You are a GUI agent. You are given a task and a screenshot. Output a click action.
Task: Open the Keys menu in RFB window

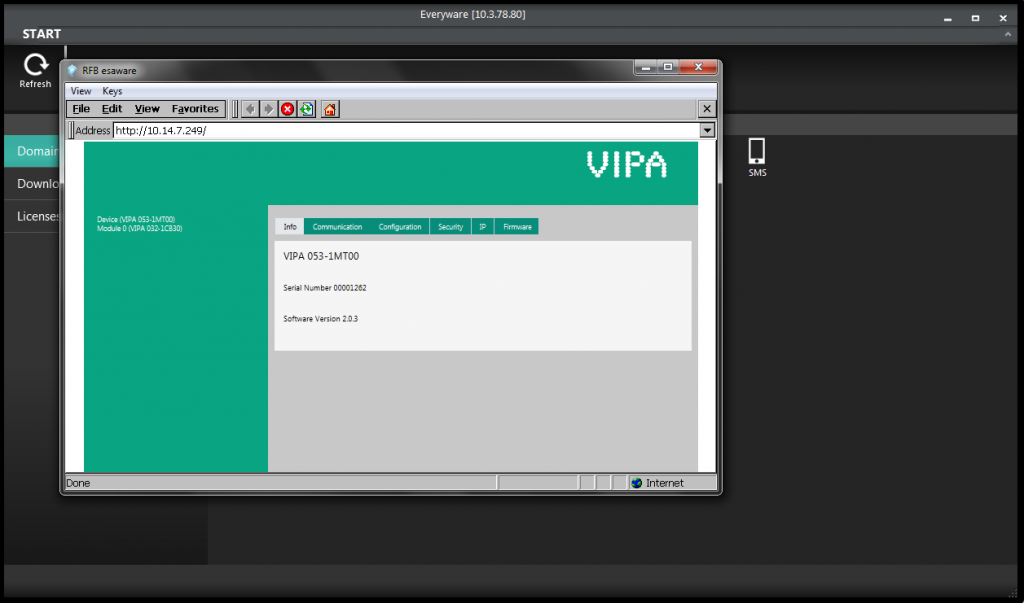tap(112, 91)
